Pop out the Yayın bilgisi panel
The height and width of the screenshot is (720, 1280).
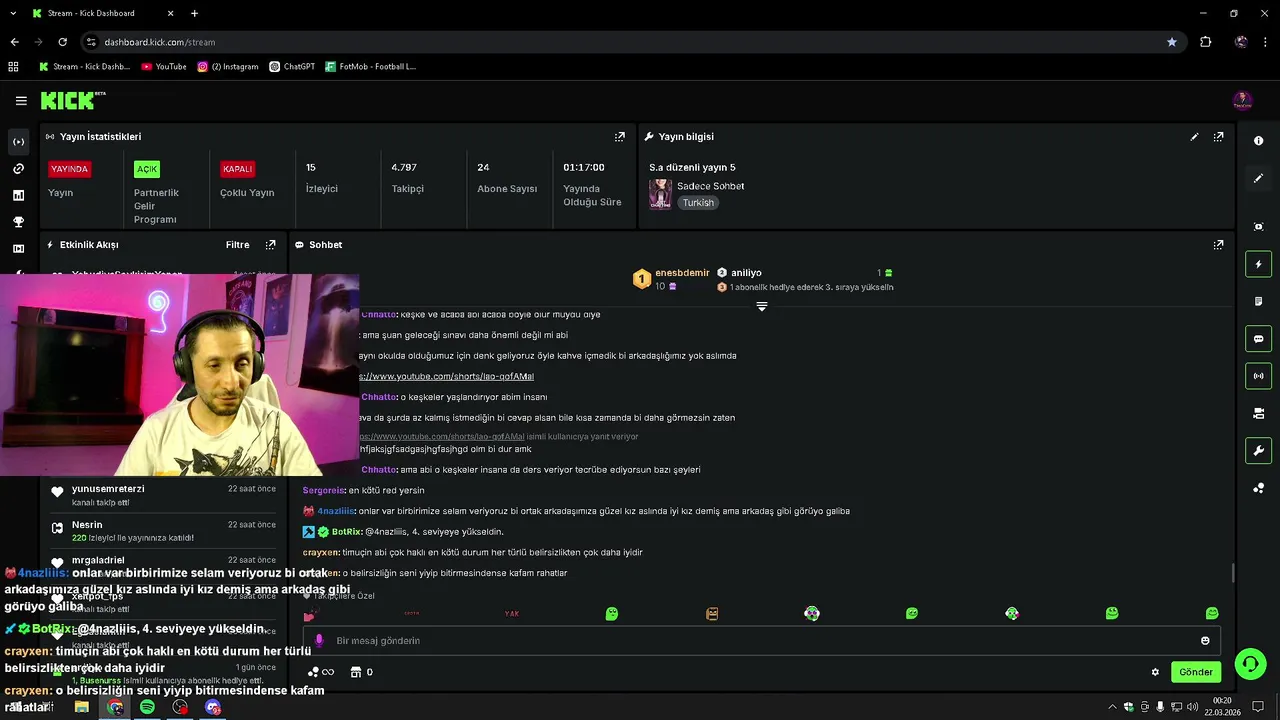coord(1218,137)
